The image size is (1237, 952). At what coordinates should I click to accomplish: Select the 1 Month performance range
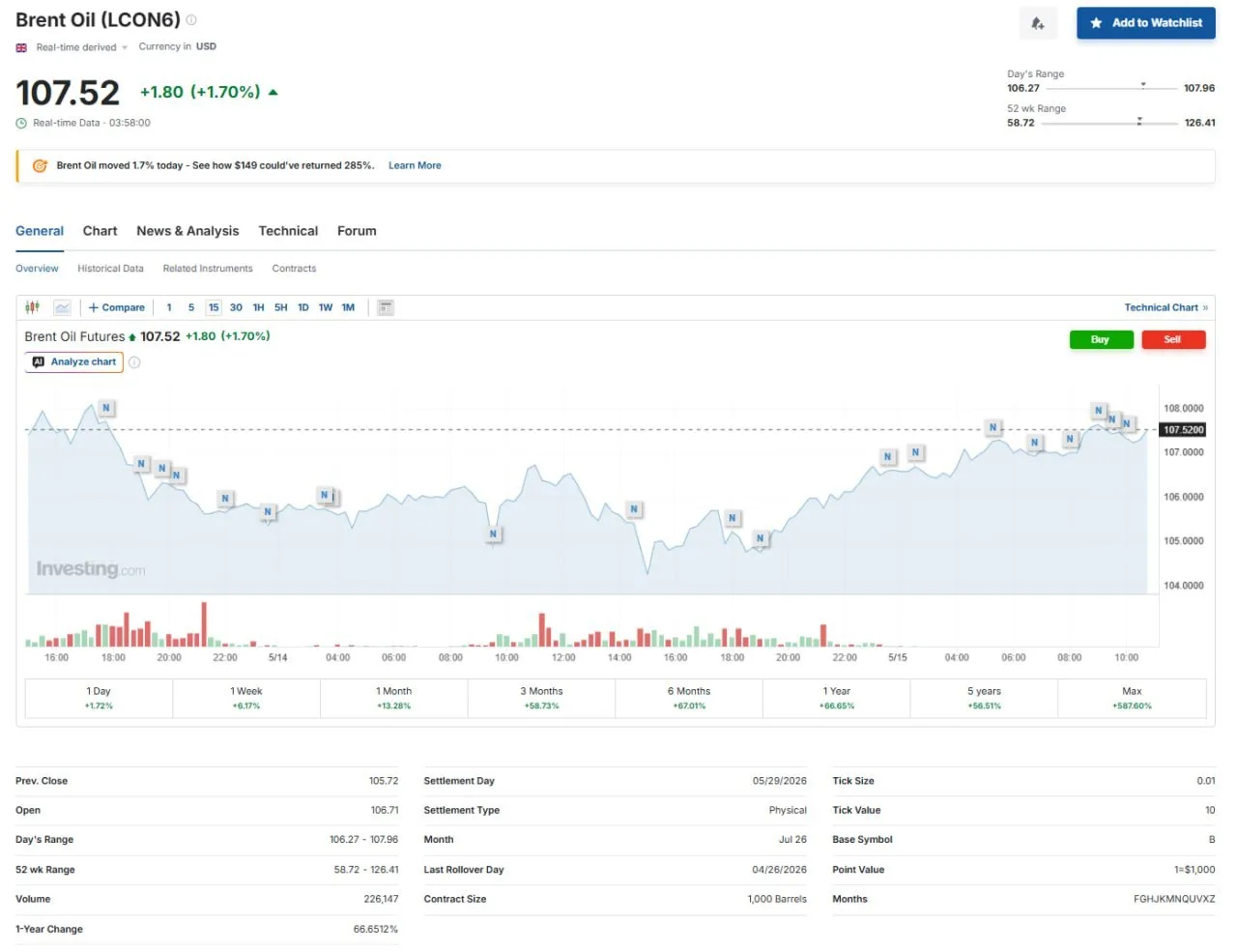[x=393, y=698]
